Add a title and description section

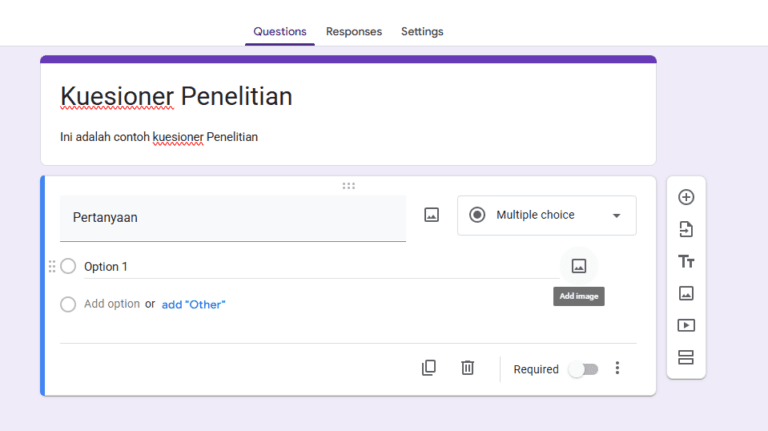click(686, 262)
